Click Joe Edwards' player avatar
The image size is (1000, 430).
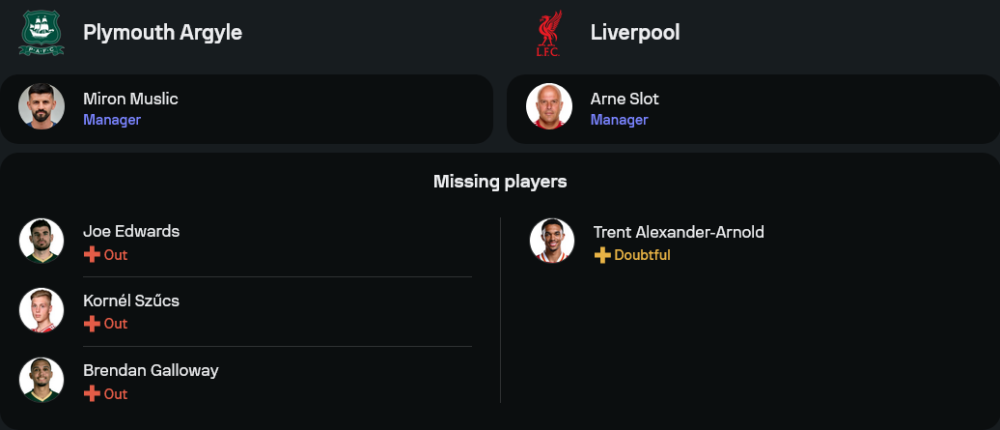click(41, 241)
